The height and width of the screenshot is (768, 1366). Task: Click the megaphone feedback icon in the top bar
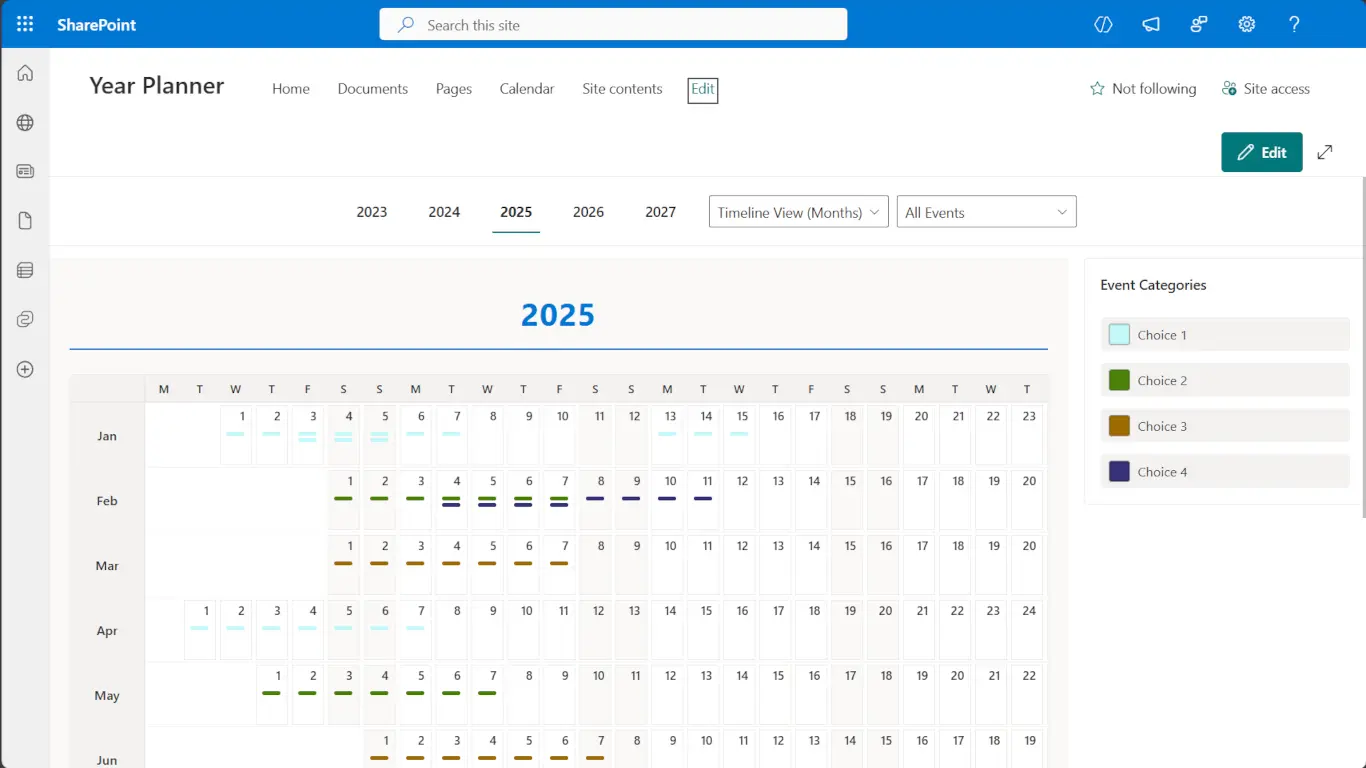click(x=1151, y=24)
